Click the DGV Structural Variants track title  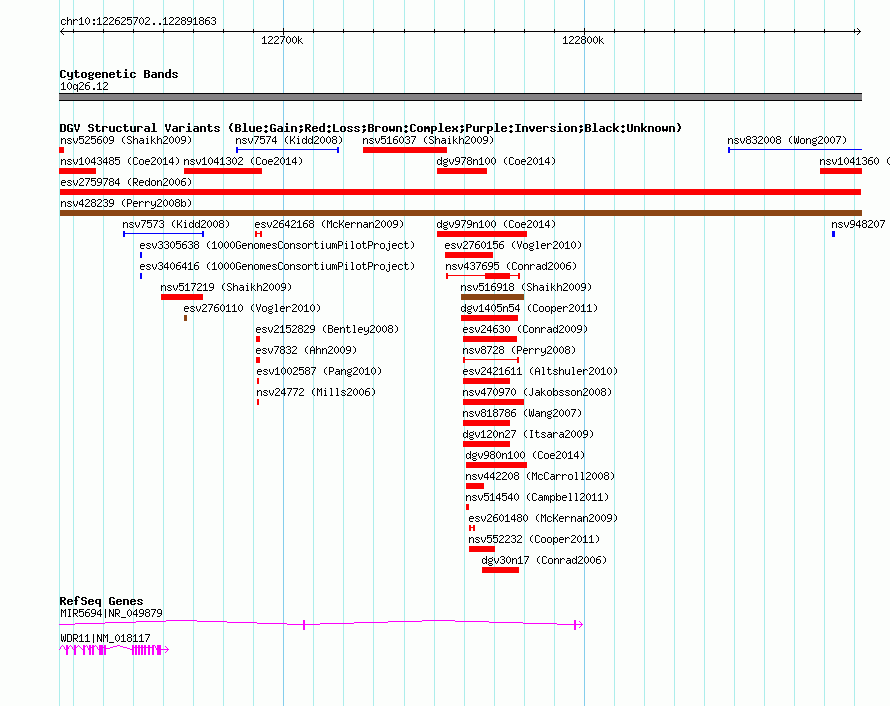(x=370, y=128)
